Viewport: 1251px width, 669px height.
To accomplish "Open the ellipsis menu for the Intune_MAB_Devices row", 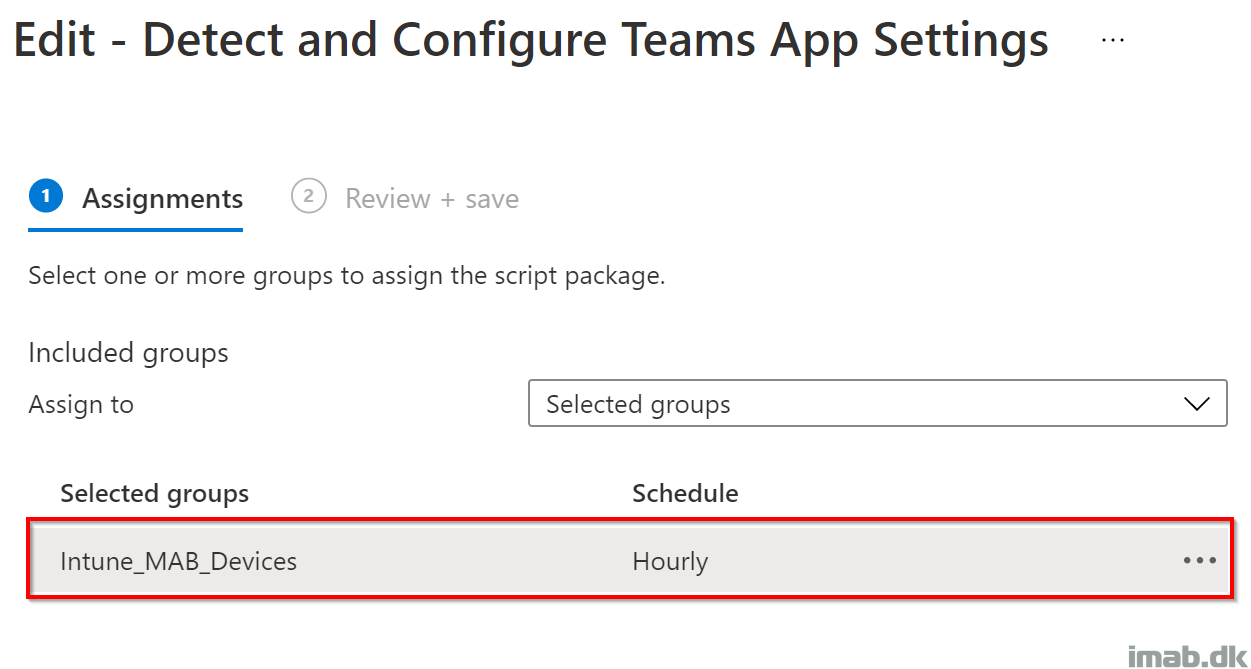I will point(1200,561).
